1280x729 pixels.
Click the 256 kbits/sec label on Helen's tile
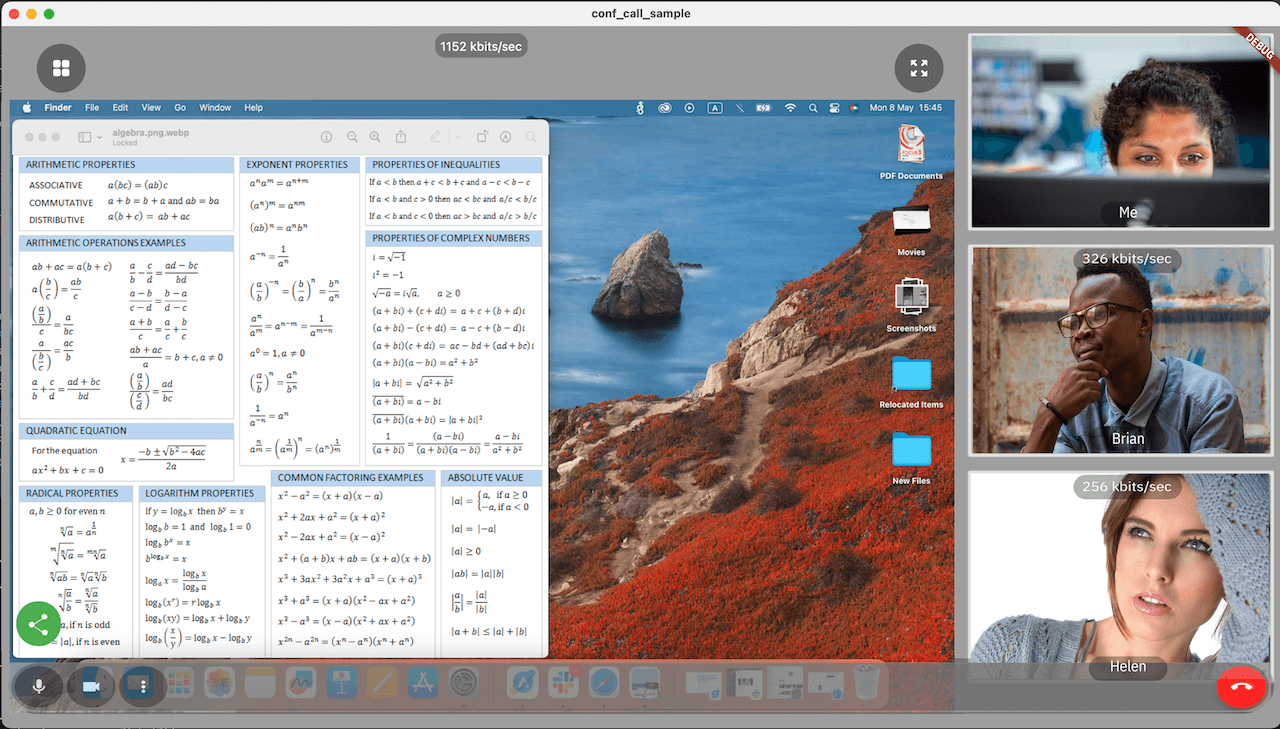1127,486
